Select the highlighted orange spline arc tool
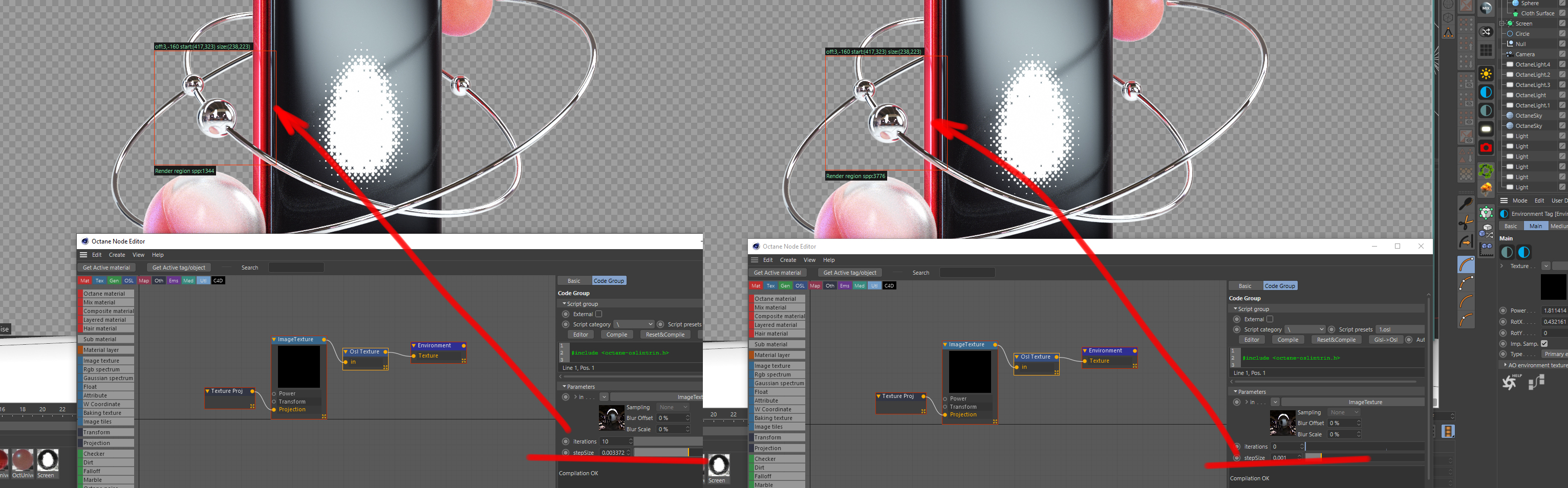Image resolution: width=1568 pixels, height=488 pixels. [1466, 264]
